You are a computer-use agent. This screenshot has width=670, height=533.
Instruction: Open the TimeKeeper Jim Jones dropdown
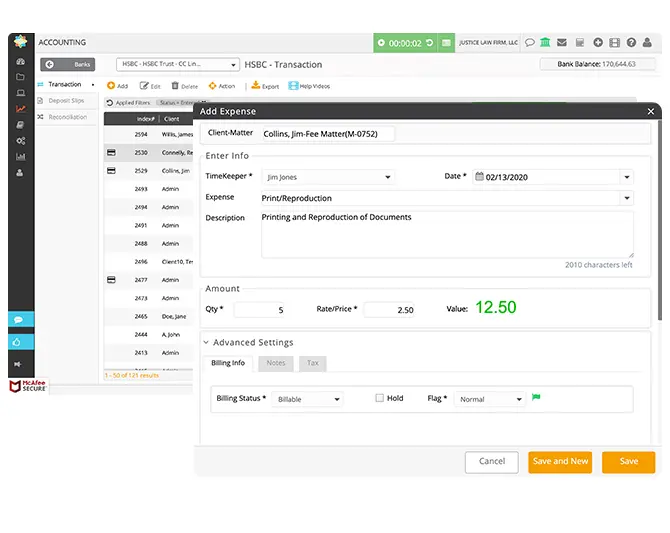point(327,177)
